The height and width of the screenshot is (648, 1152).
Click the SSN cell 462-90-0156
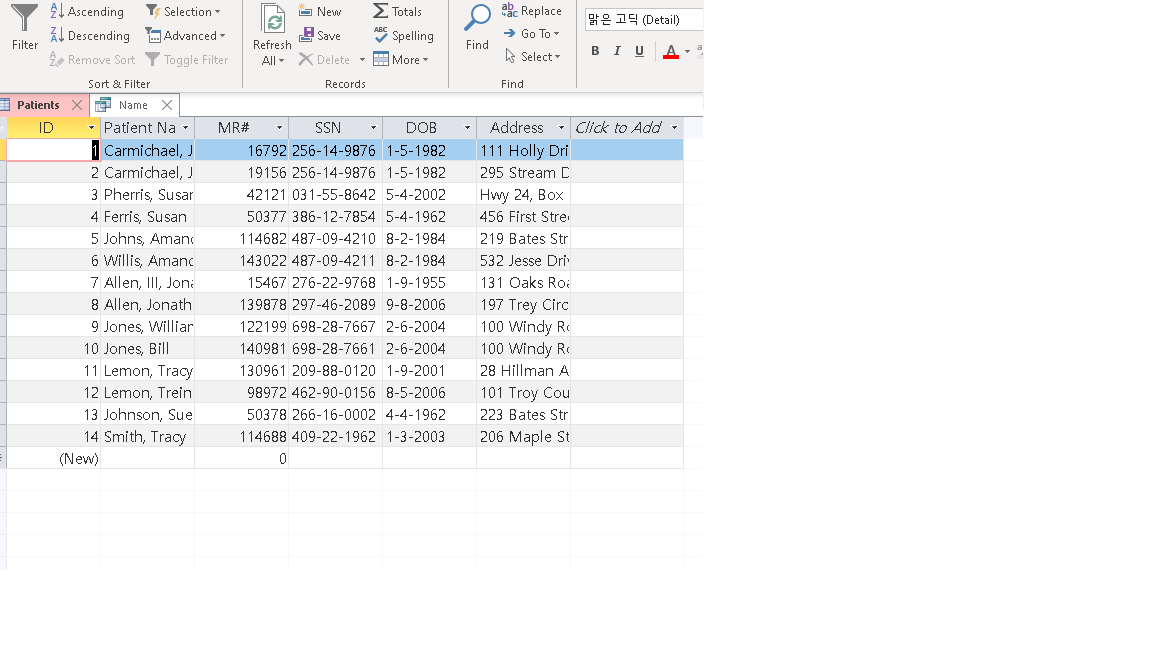point(336,393)
